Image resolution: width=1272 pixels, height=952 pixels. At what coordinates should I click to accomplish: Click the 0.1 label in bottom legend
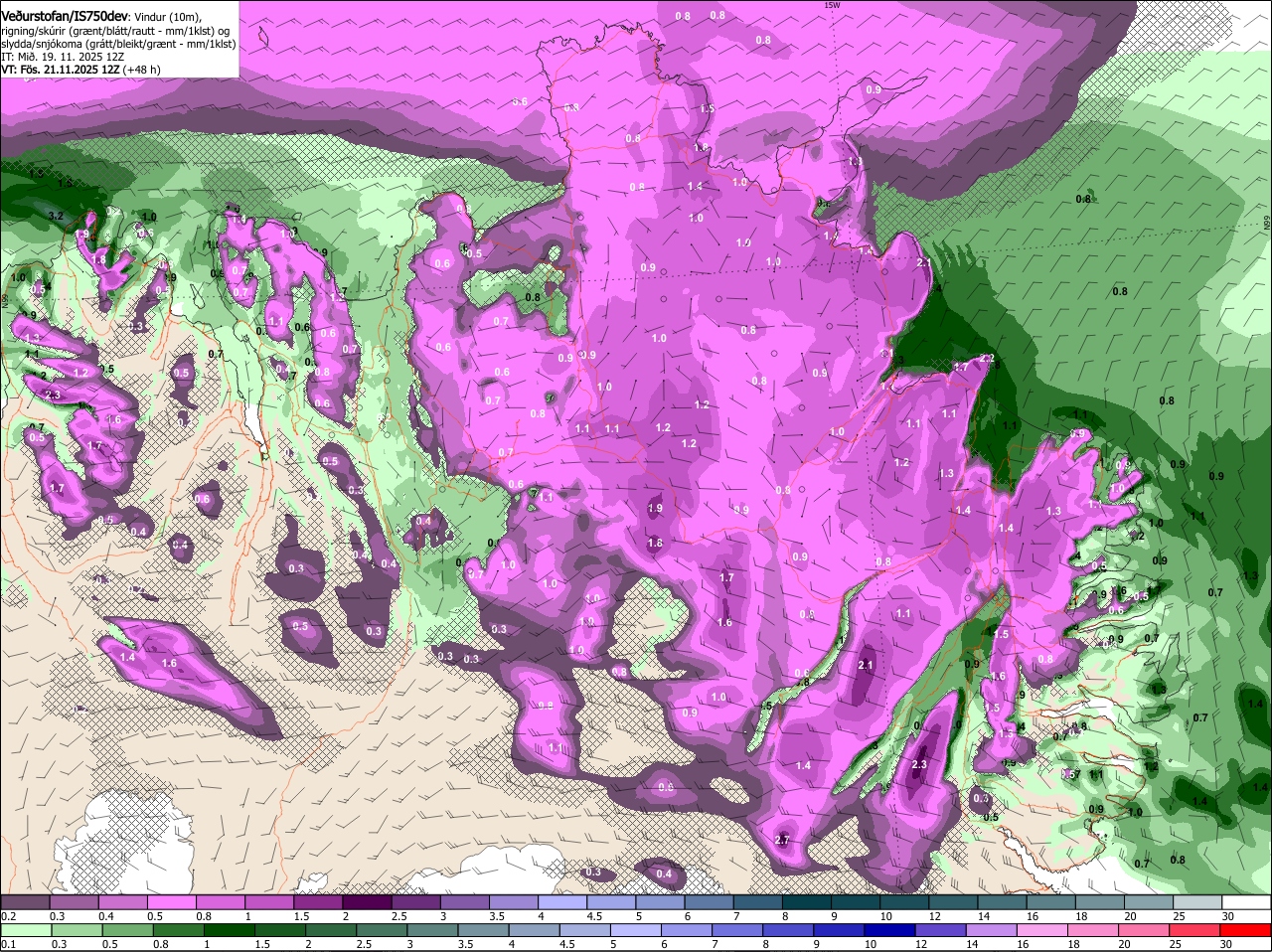pyautogui.click(x=8, y=944)
